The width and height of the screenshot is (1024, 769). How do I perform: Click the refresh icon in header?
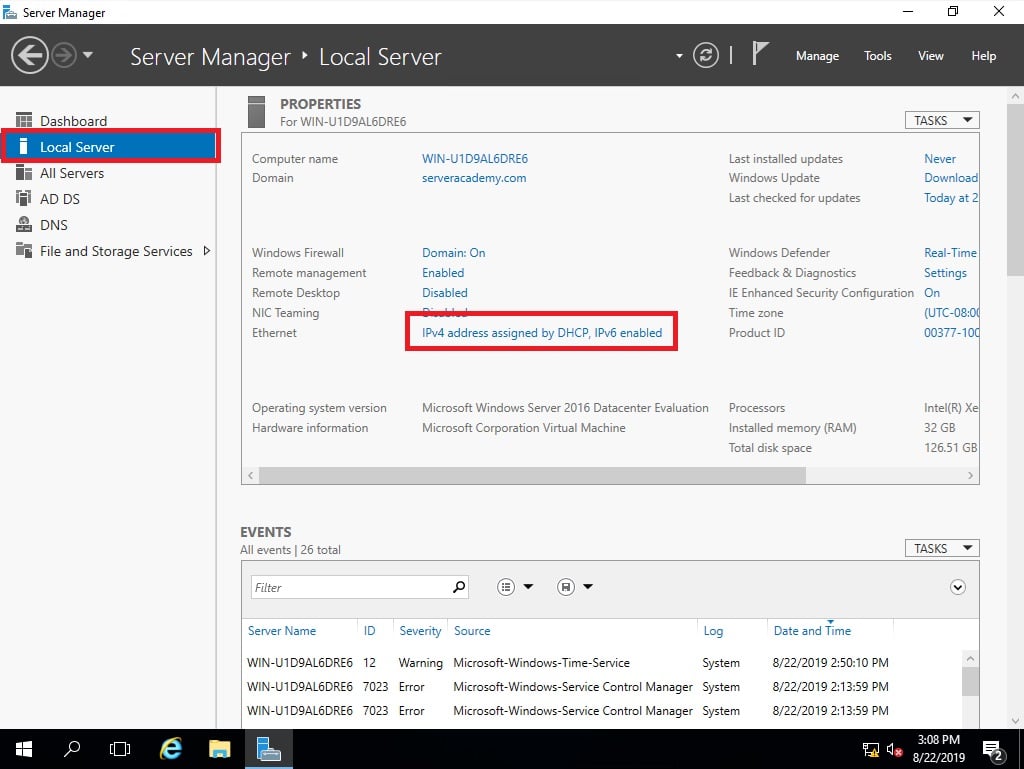click(706, 55)
